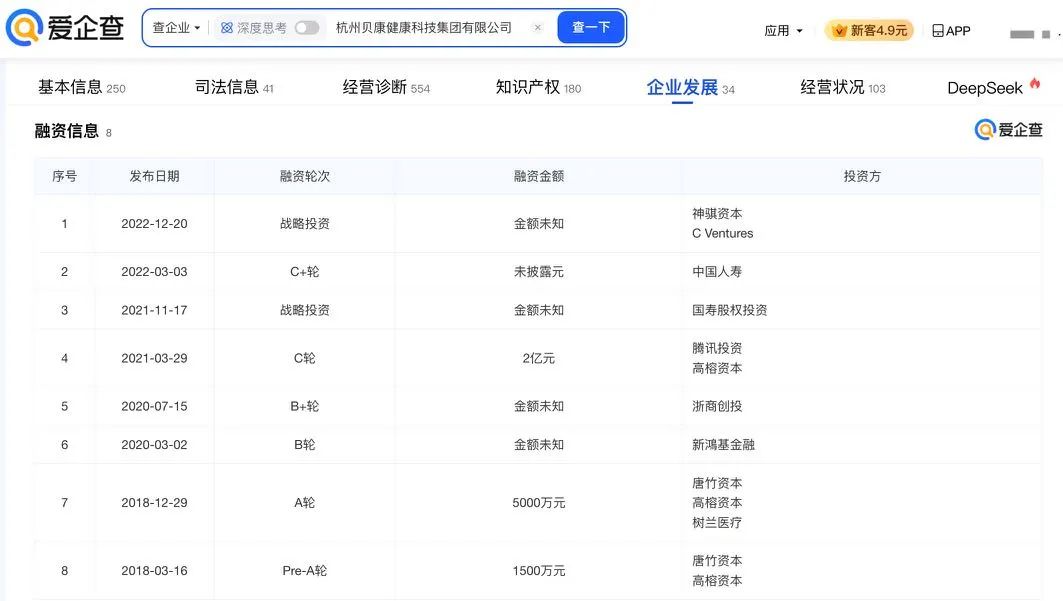Switch to the 经营诊断 tab

386,87
